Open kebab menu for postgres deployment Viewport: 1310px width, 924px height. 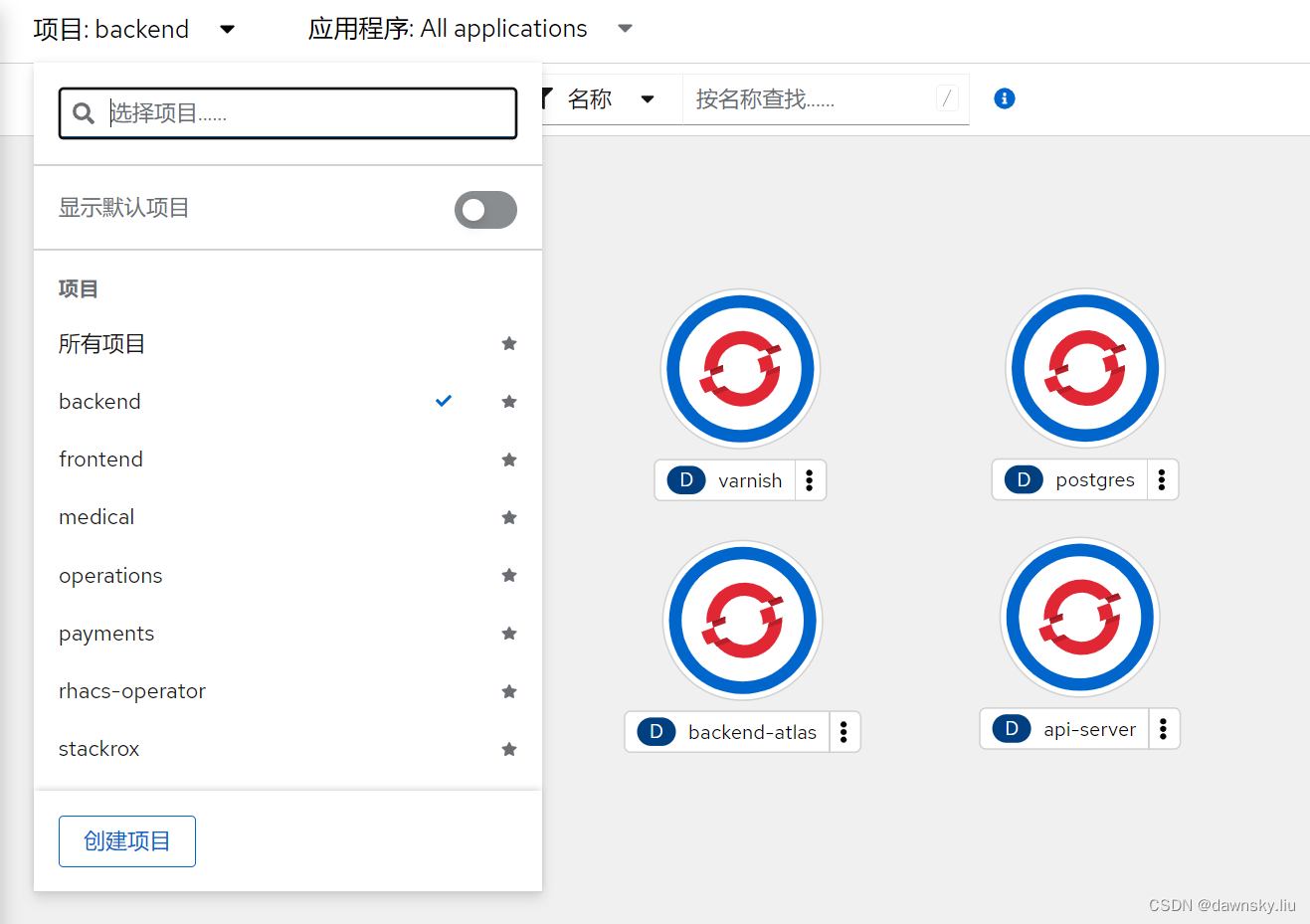[1162, 479]
